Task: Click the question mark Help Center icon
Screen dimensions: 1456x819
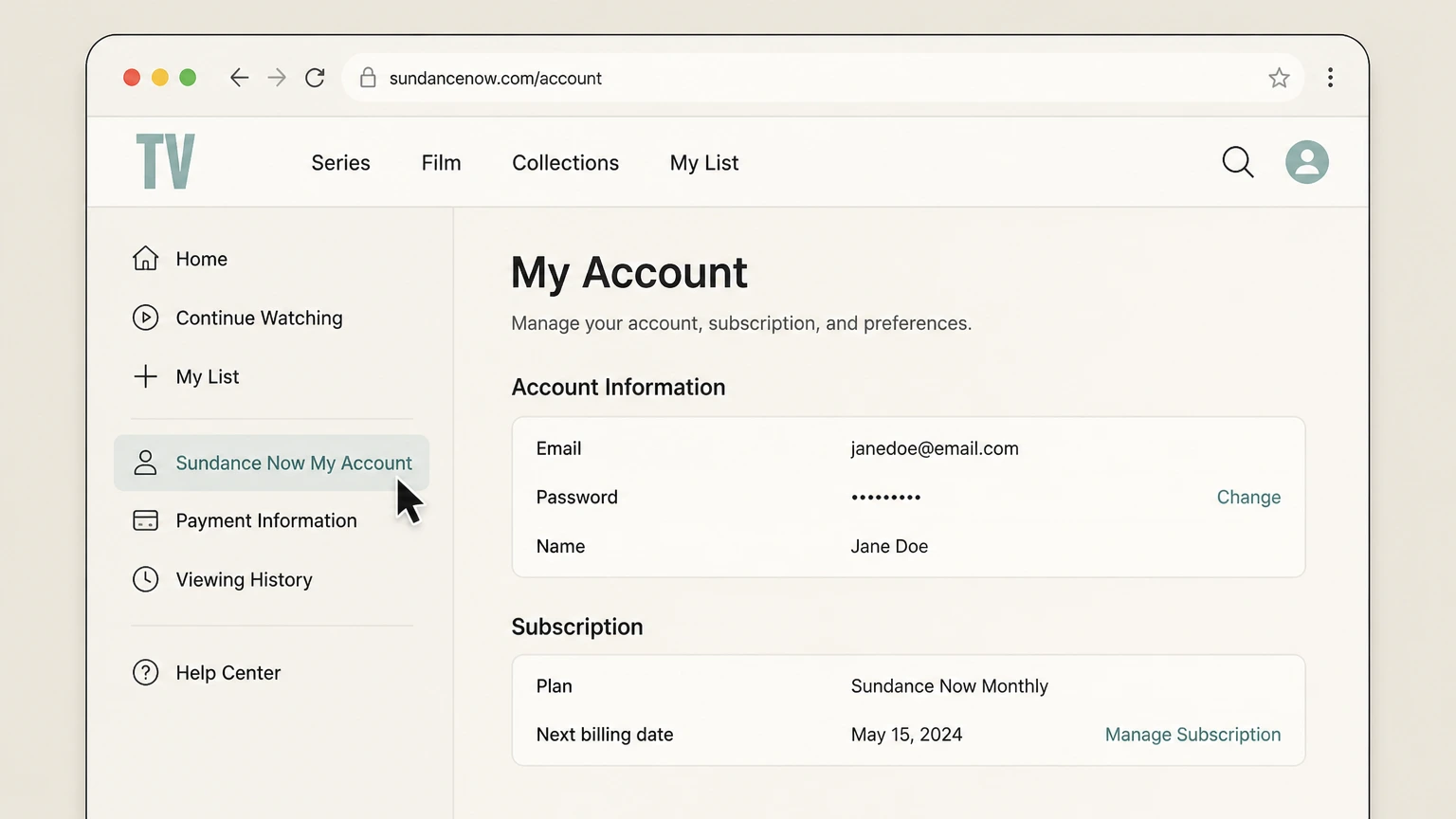Action: tap(145, 672)
